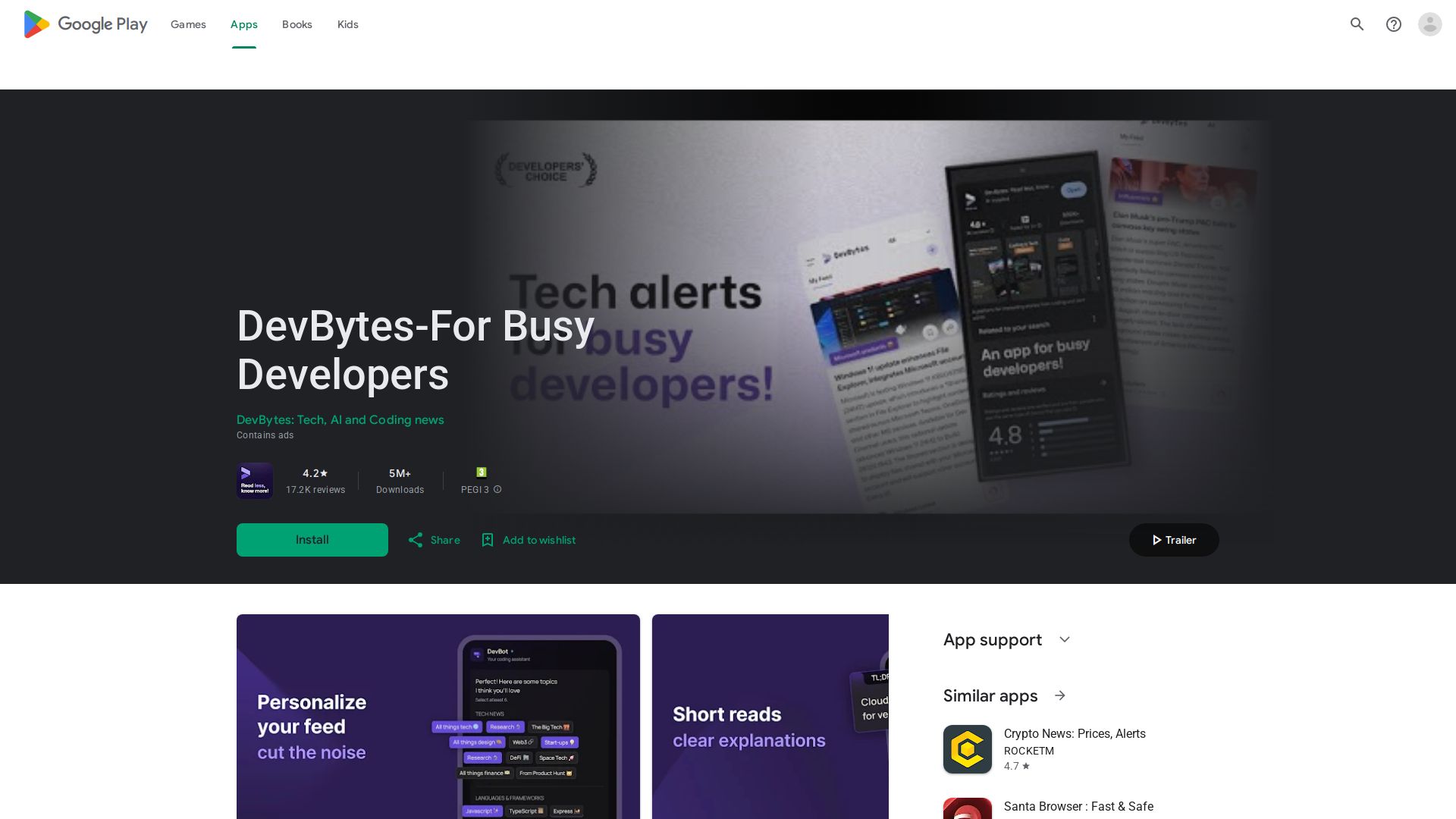This screenshot has height=819, width=1456.
Task: Click the Crypto News app icon
Action: (968, 749)
